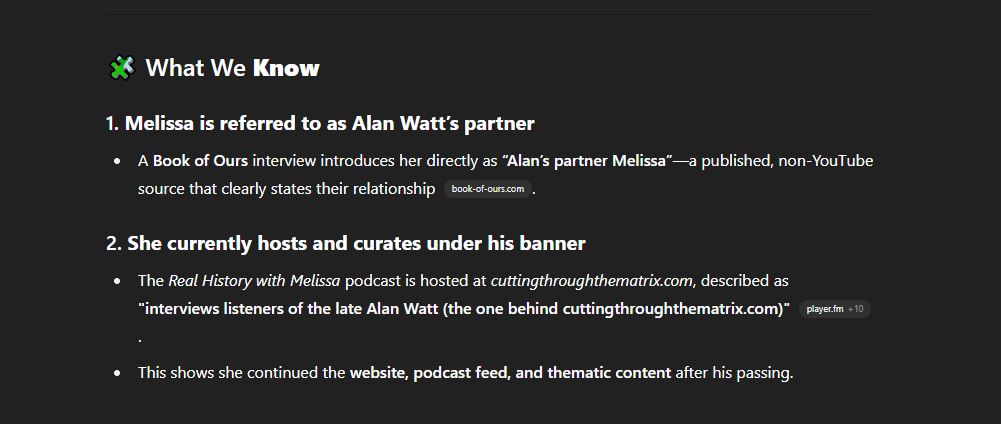This screenshot has width=1001, height=424.
Task: Click bold 'website, podcast feed, and thematic content'
Action: click(510, 373)
